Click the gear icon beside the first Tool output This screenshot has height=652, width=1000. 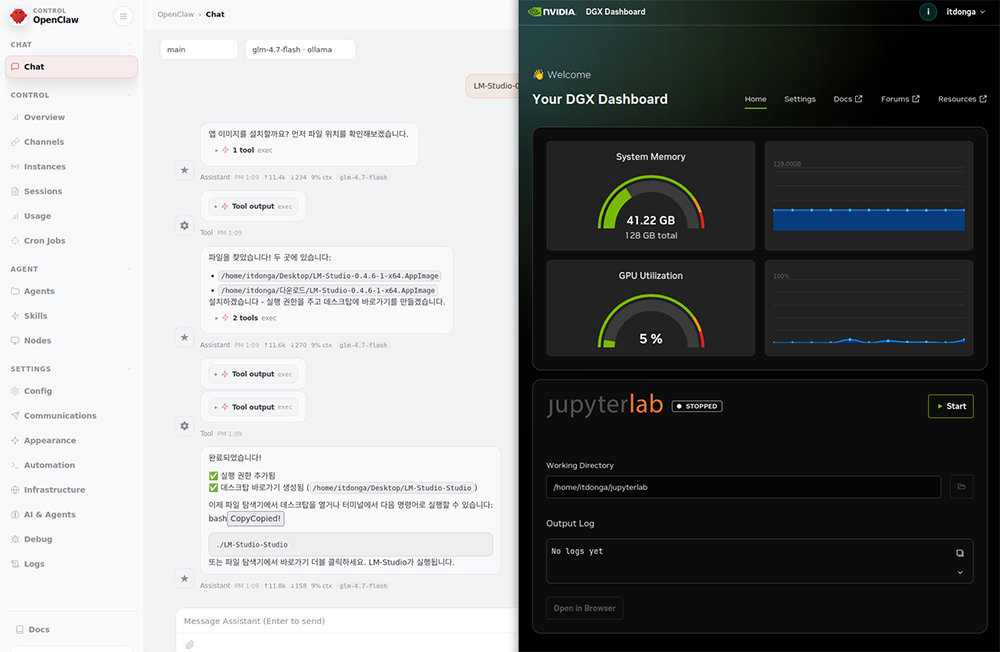tap(184, 225)
